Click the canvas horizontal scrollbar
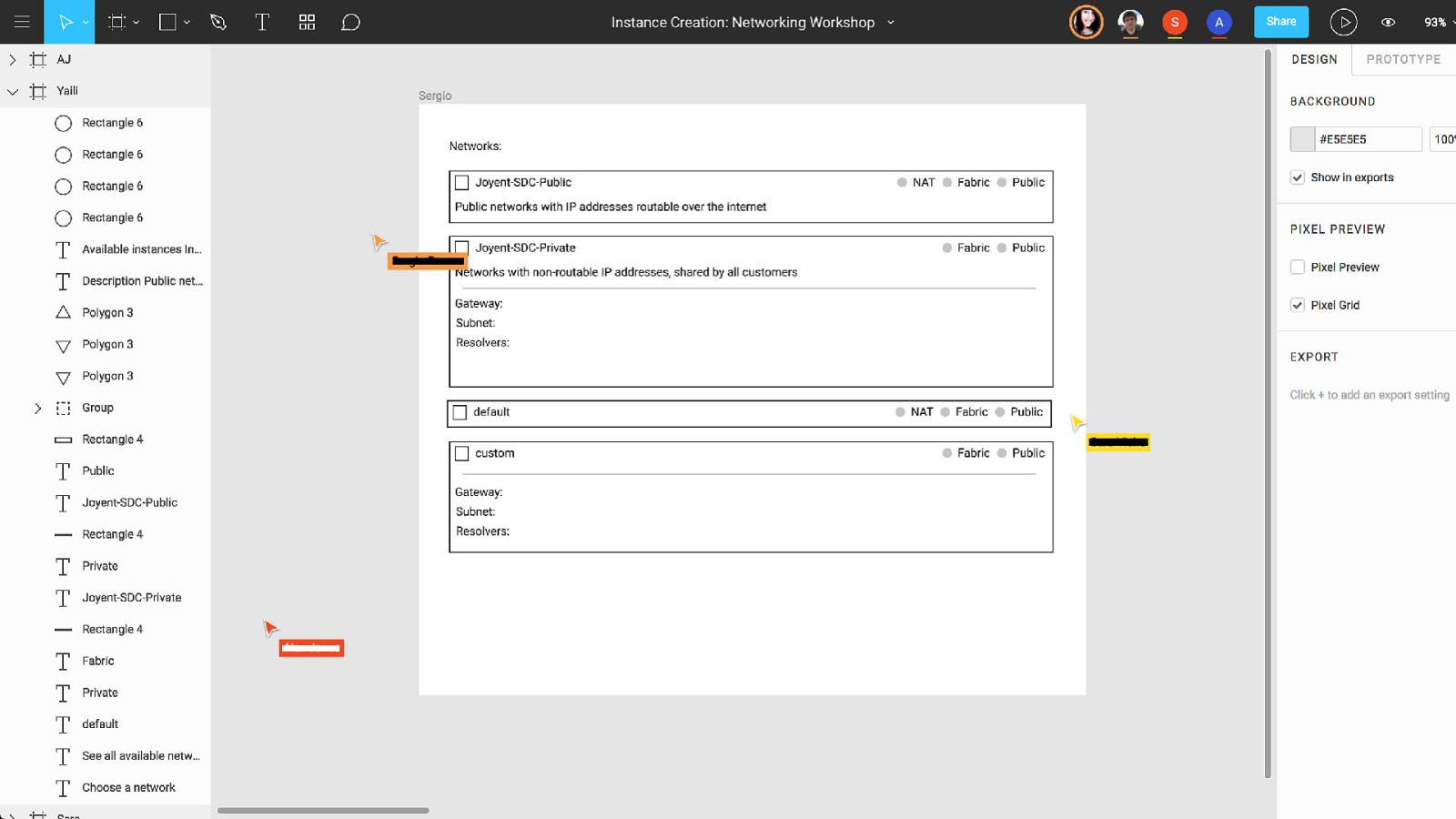 click(323, 810)
